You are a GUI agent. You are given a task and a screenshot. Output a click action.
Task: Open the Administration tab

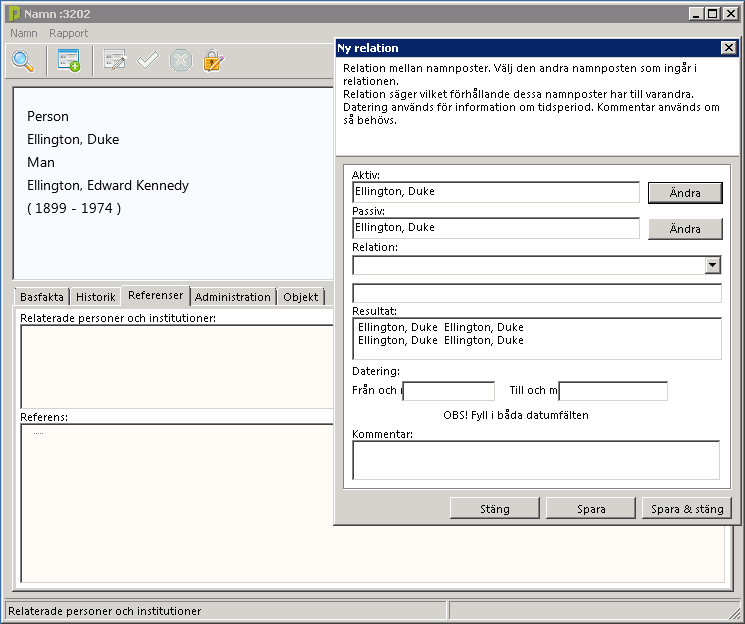(232, 297)
